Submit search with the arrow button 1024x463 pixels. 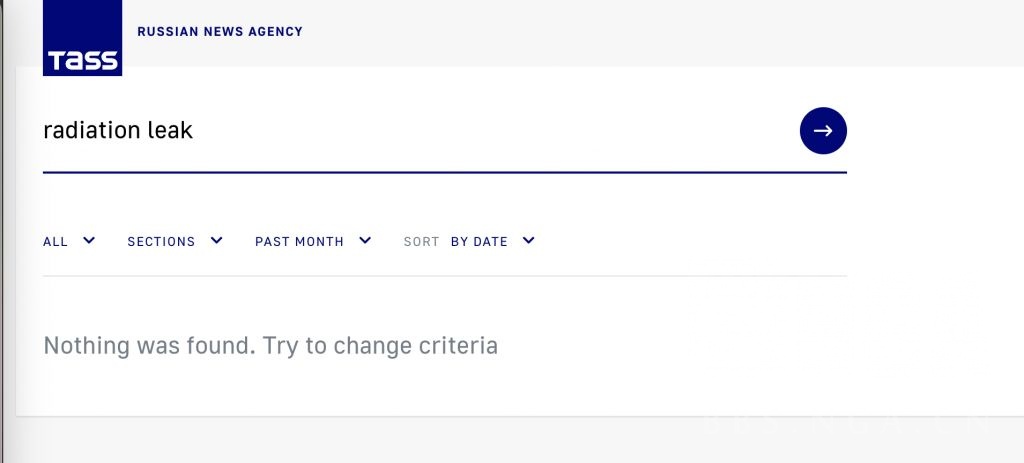(x=823, y=131)
